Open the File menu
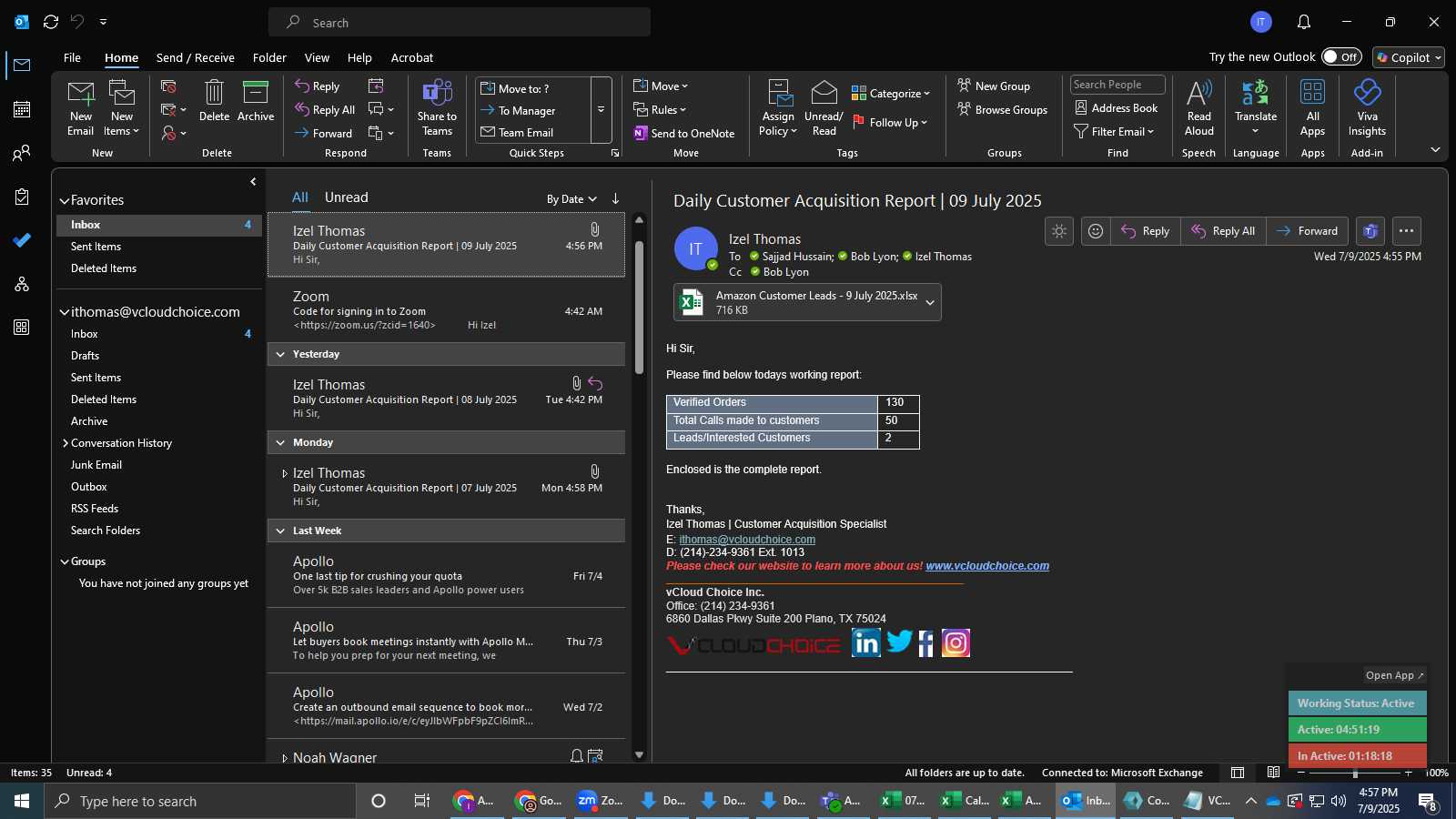Viewport: 1456px width, 819px height. pos(72,57)
